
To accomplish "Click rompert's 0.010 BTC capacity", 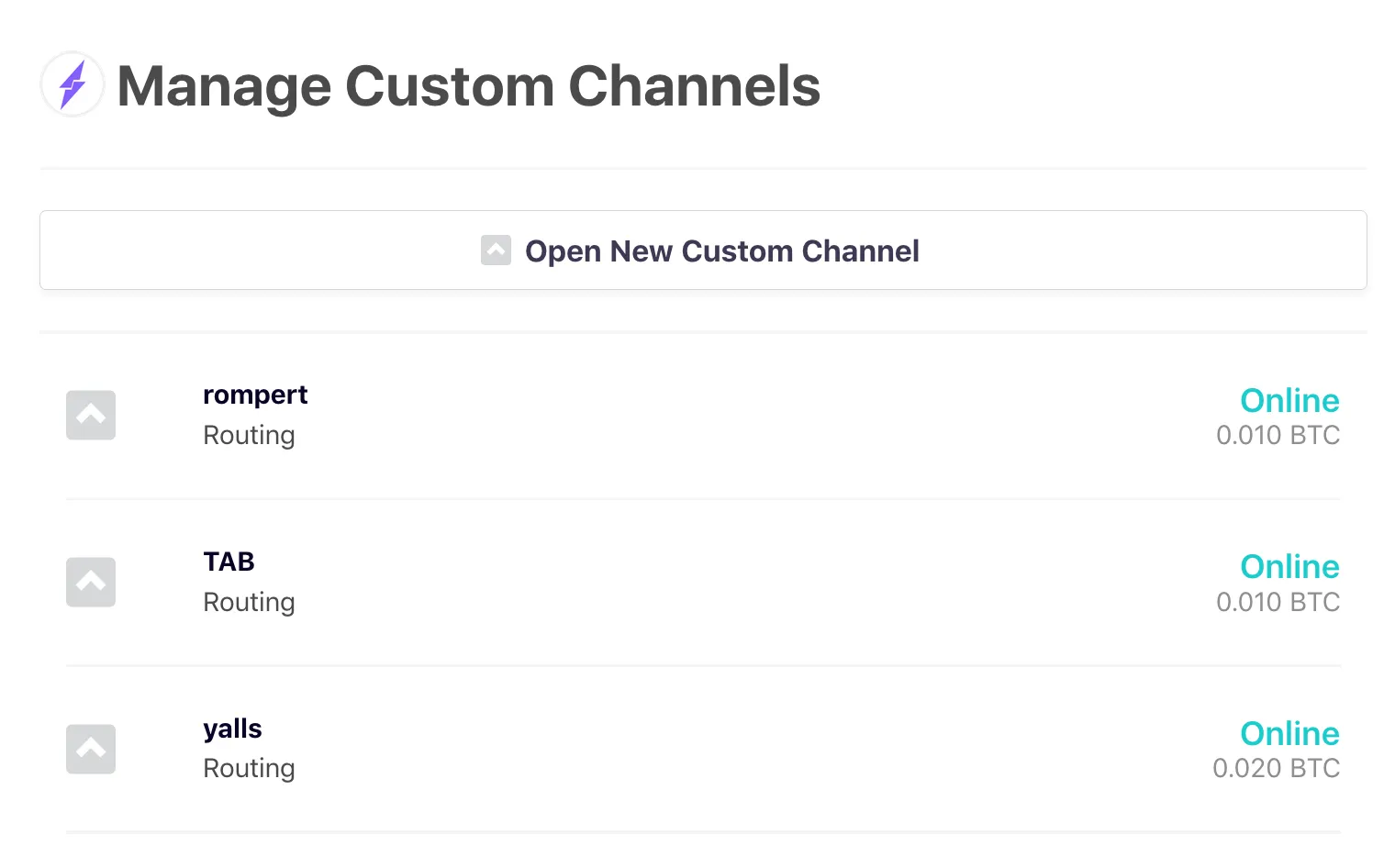I will [x=1278, y=435].
